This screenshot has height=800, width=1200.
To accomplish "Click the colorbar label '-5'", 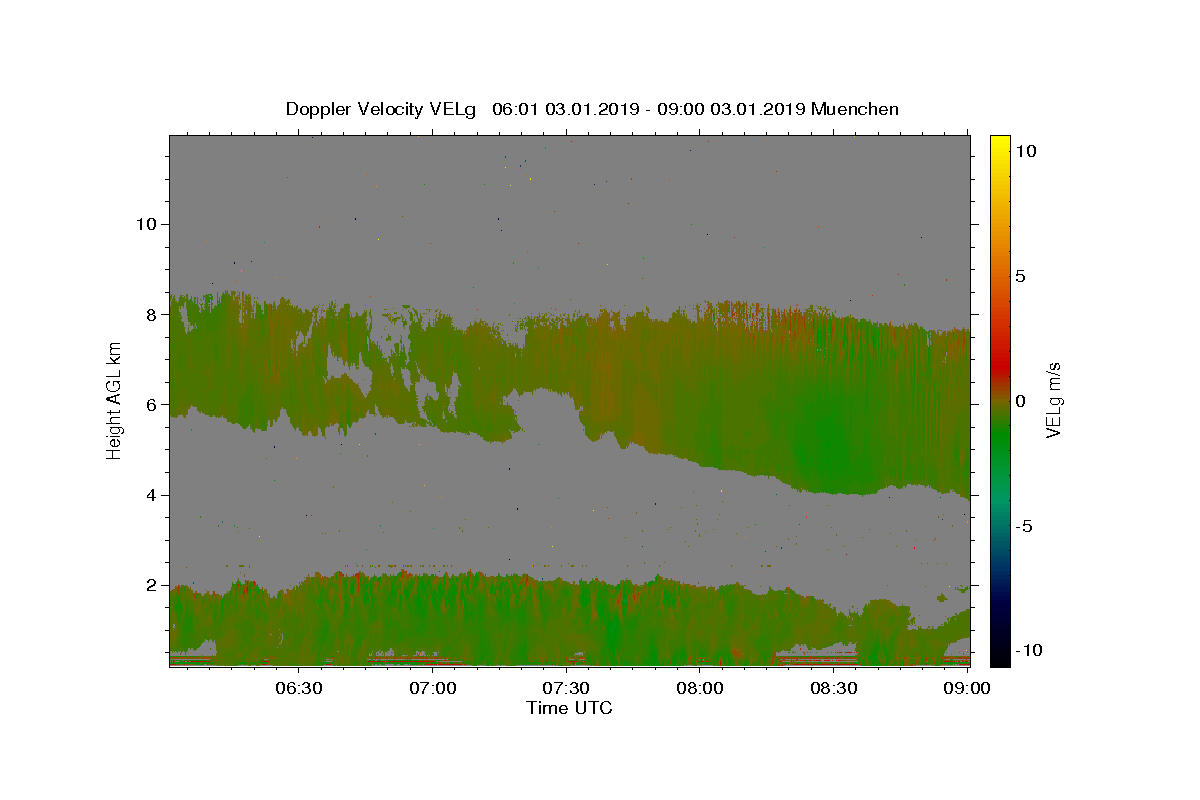I will [x=1024, y=526].
